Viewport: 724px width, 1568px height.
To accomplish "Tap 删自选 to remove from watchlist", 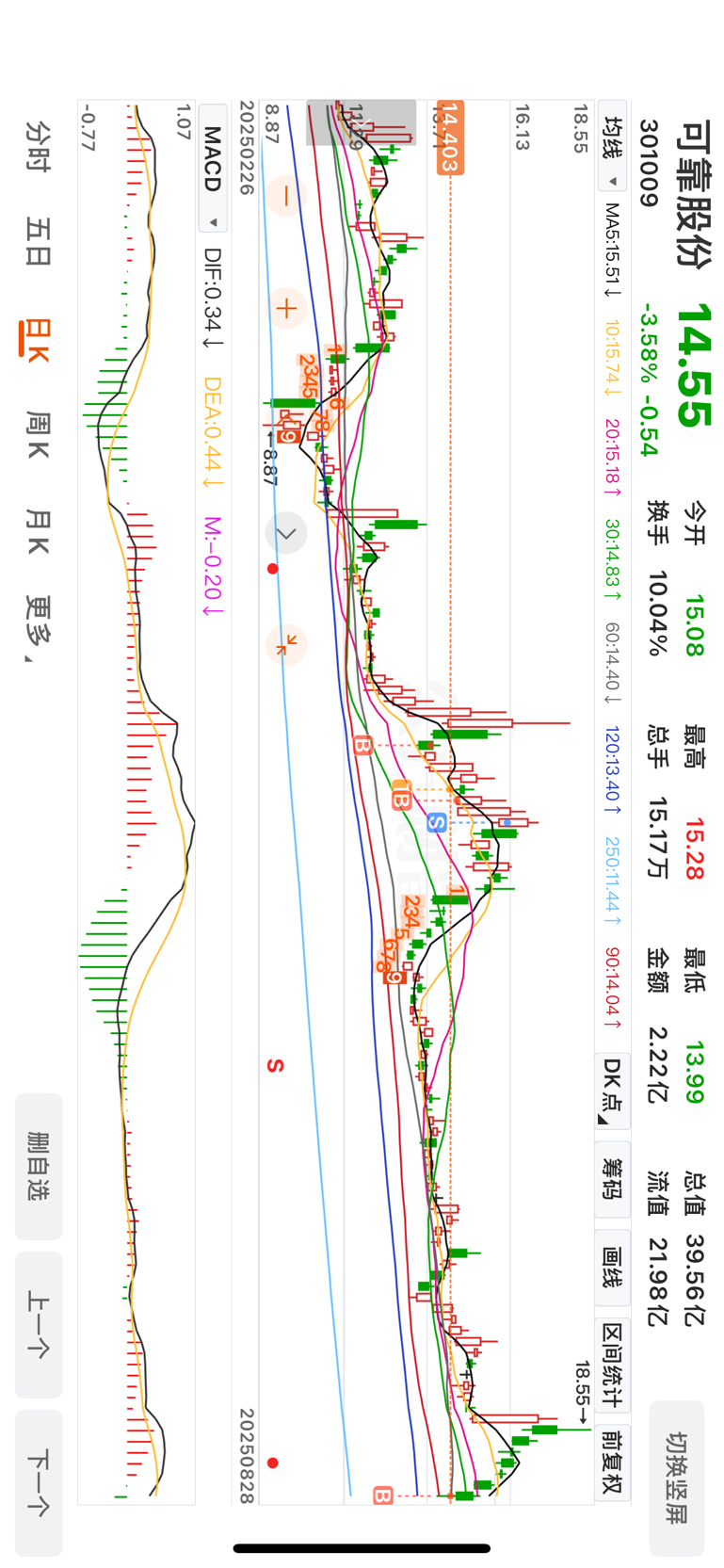I will click(39, 1166).
